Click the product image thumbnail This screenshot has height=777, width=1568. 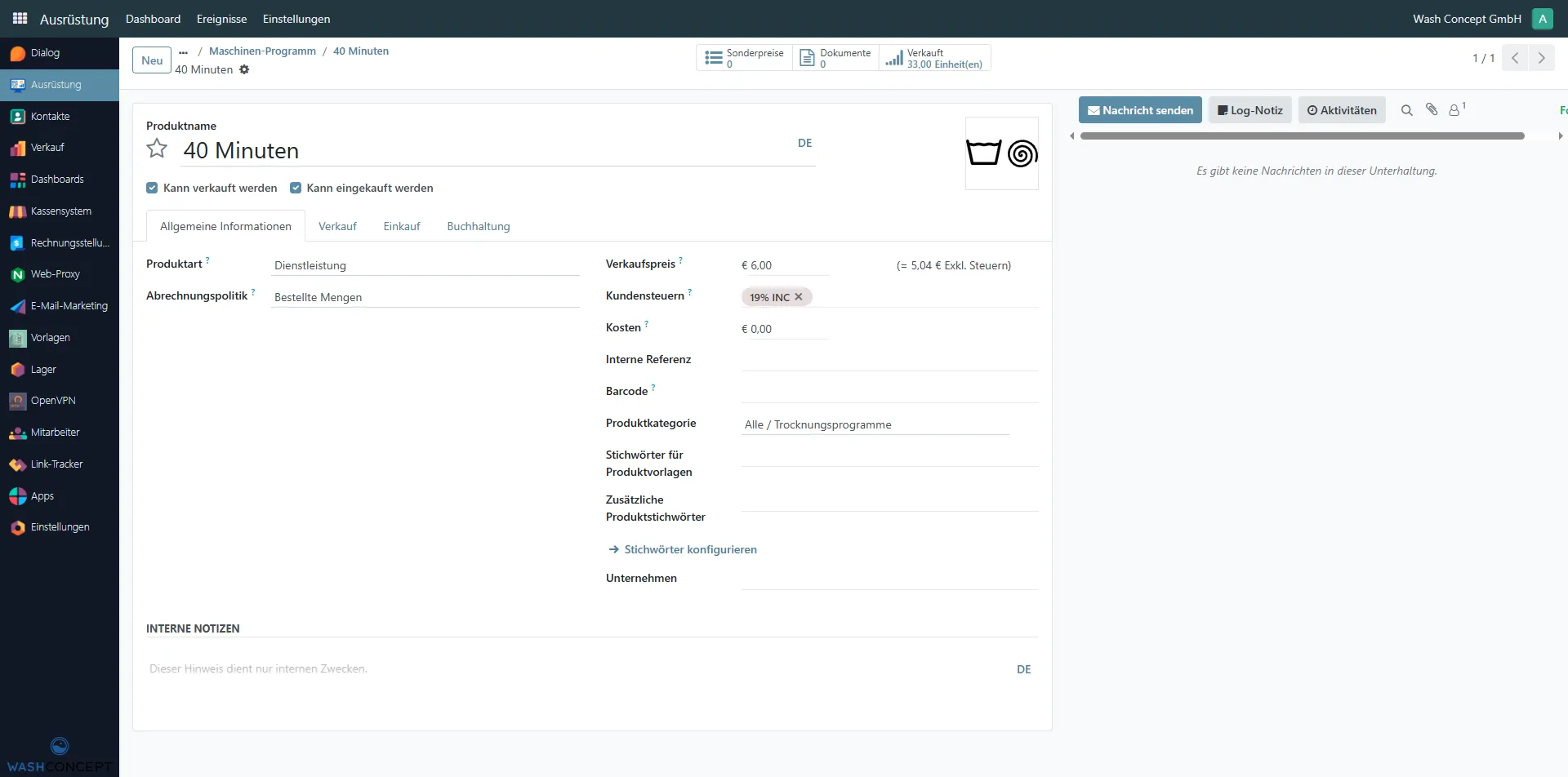click(1001, 153)
